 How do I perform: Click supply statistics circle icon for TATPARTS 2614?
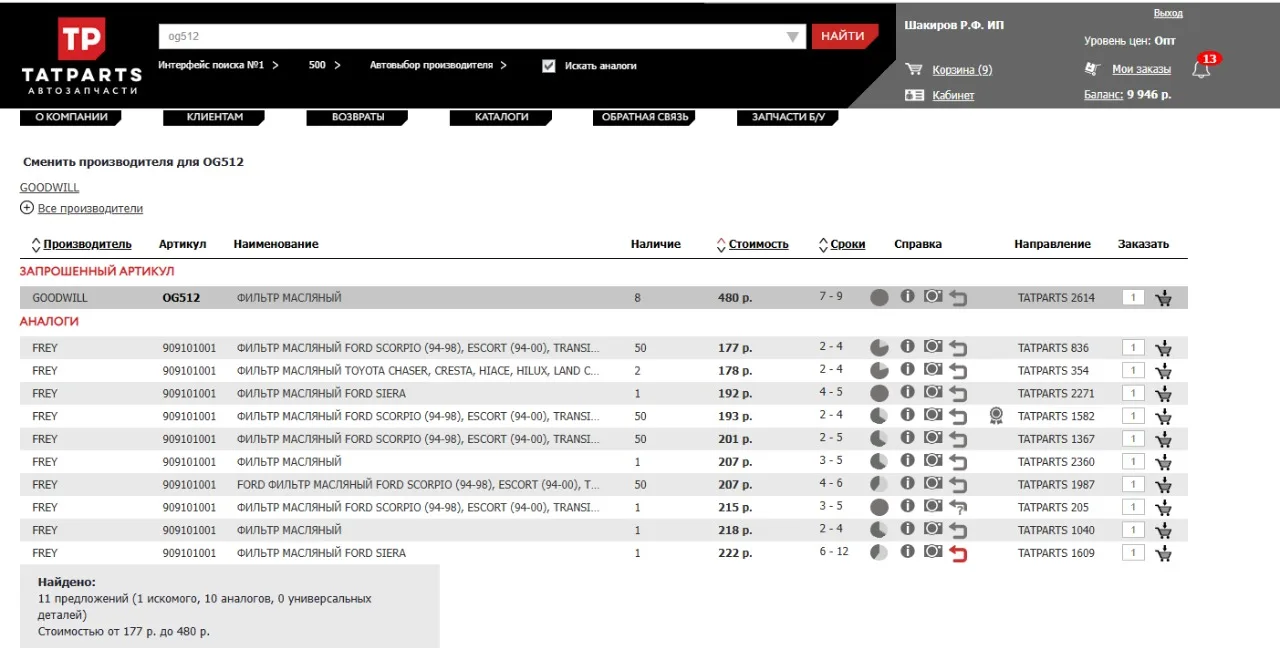[x=879, y=298]
